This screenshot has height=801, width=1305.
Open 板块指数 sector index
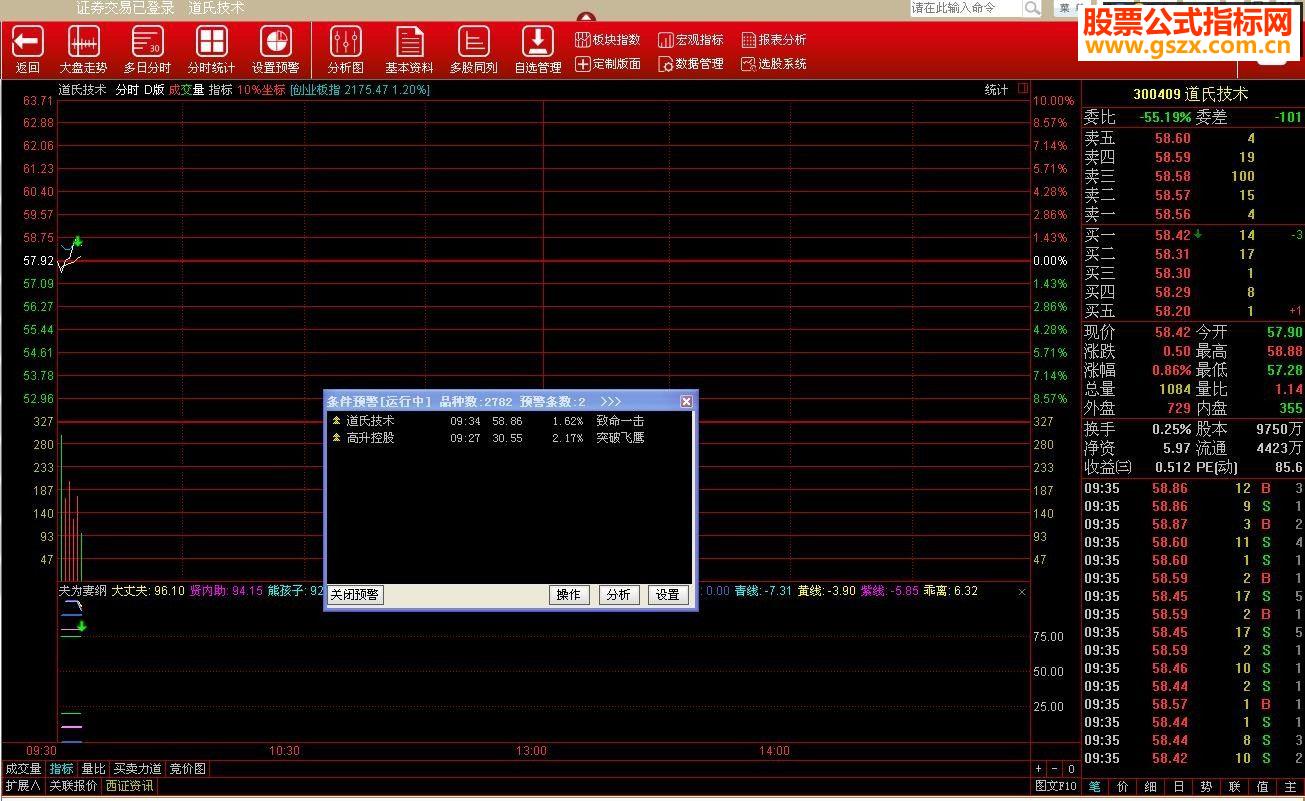coord(608,40)
